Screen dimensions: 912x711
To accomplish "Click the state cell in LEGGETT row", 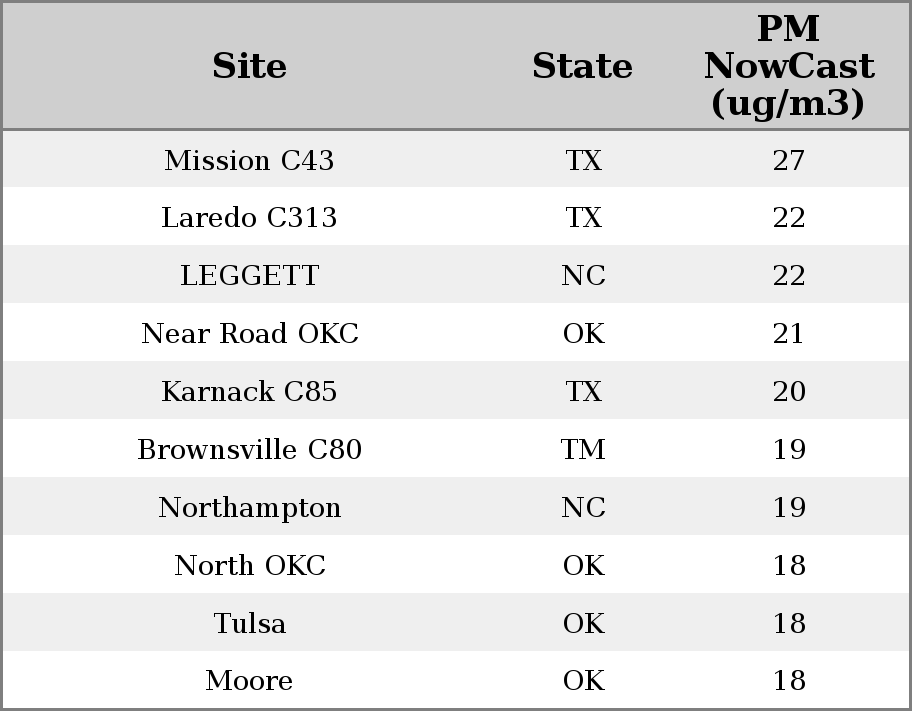I will click(583, 276).
